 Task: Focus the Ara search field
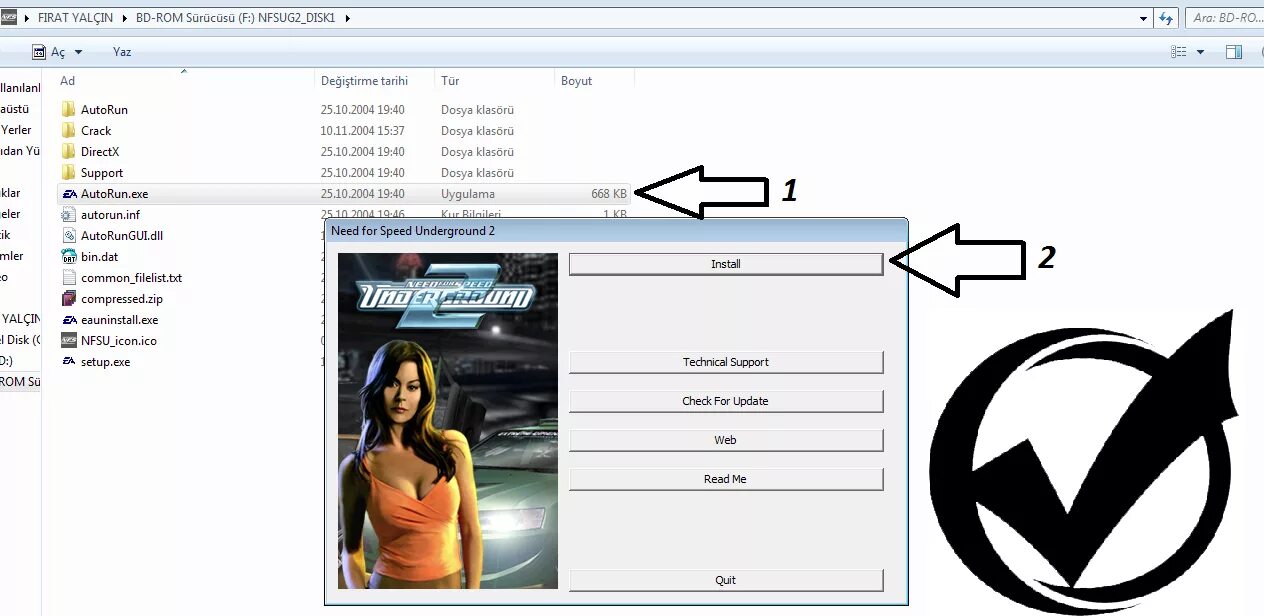[1224, 18]
